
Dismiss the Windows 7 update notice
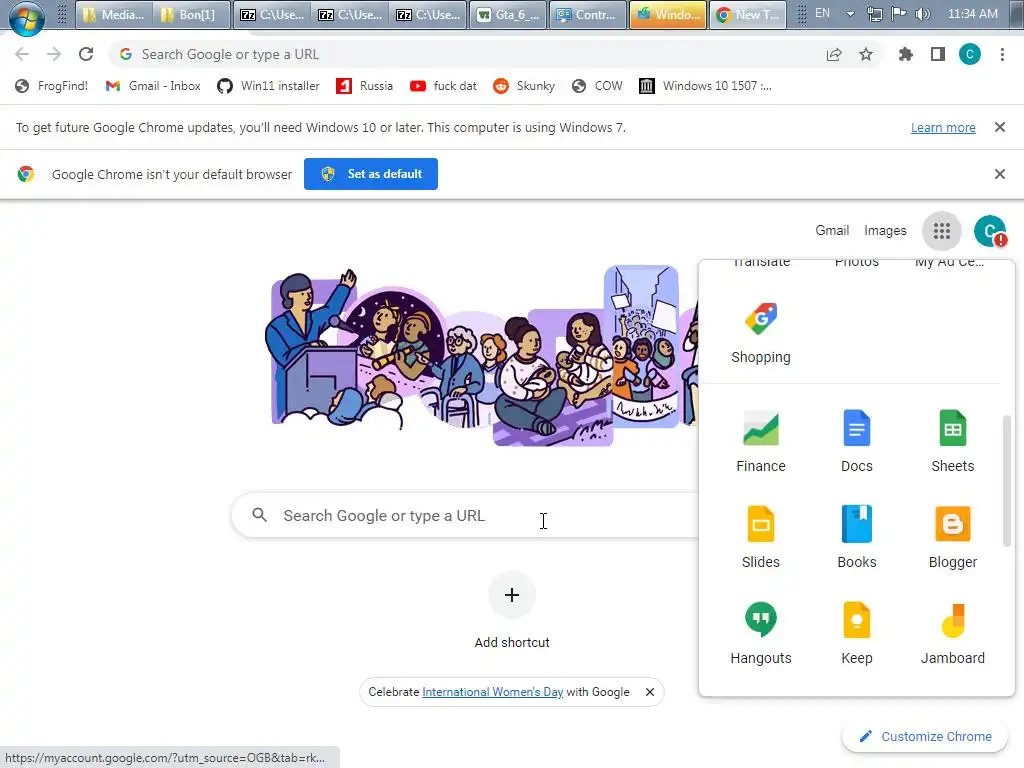[x=1000, y=127]
